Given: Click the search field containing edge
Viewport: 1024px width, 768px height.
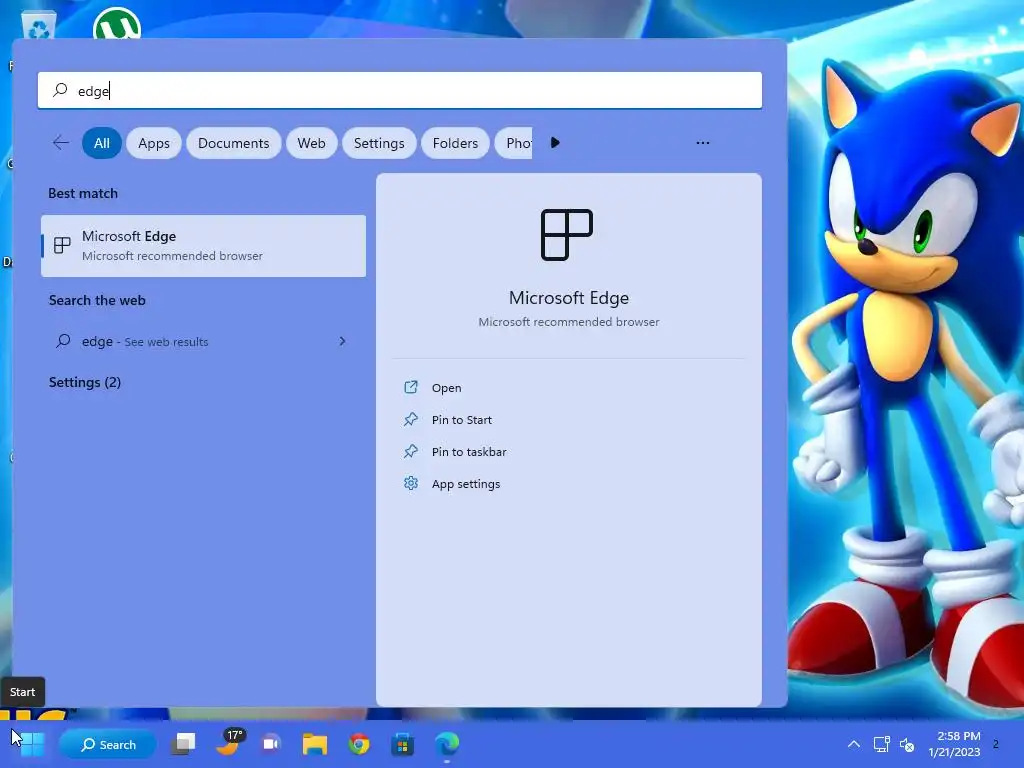Looking at the screenshot, I should coord(400,90).
